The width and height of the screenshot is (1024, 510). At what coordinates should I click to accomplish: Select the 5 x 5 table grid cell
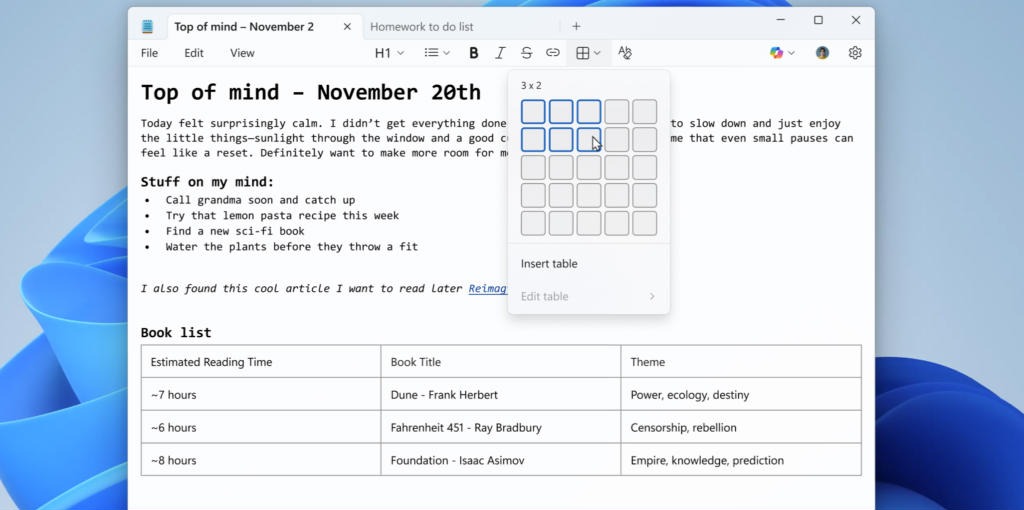[645, 223]
